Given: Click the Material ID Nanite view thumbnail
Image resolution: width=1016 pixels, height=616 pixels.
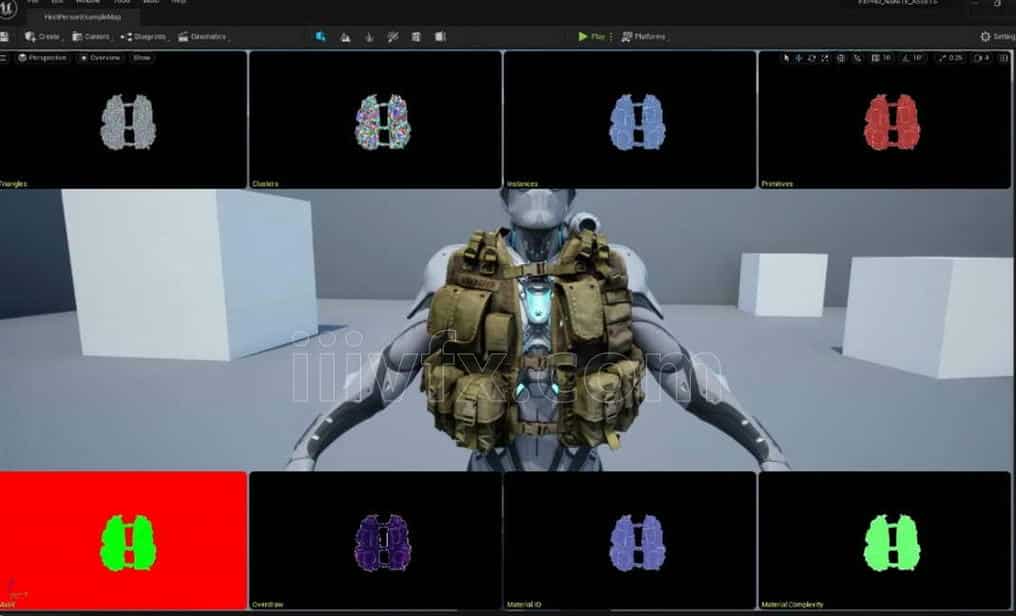Looking at the screenshot, I should click(630, 540).
